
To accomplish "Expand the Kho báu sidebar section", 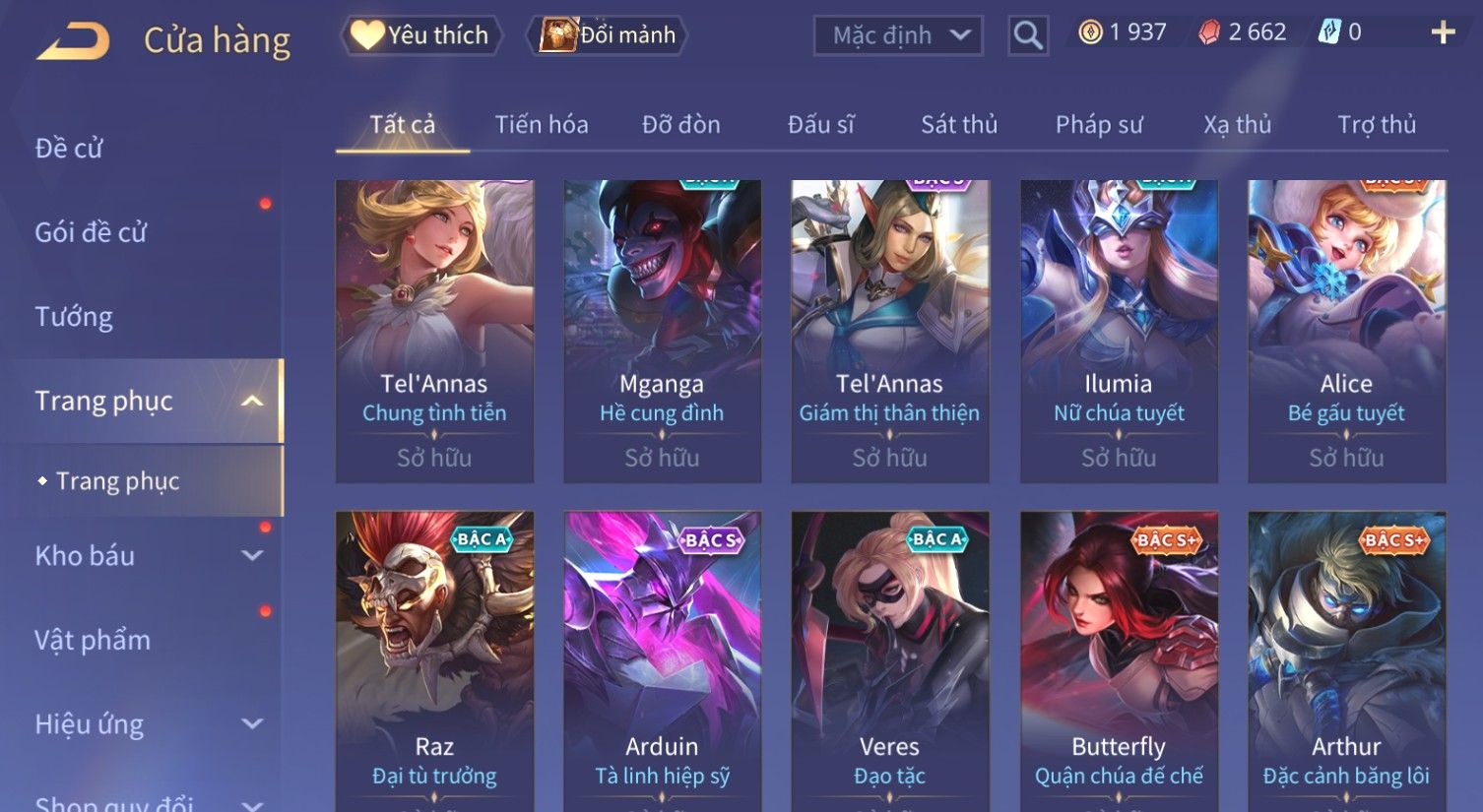I will [x=252, y=555].
